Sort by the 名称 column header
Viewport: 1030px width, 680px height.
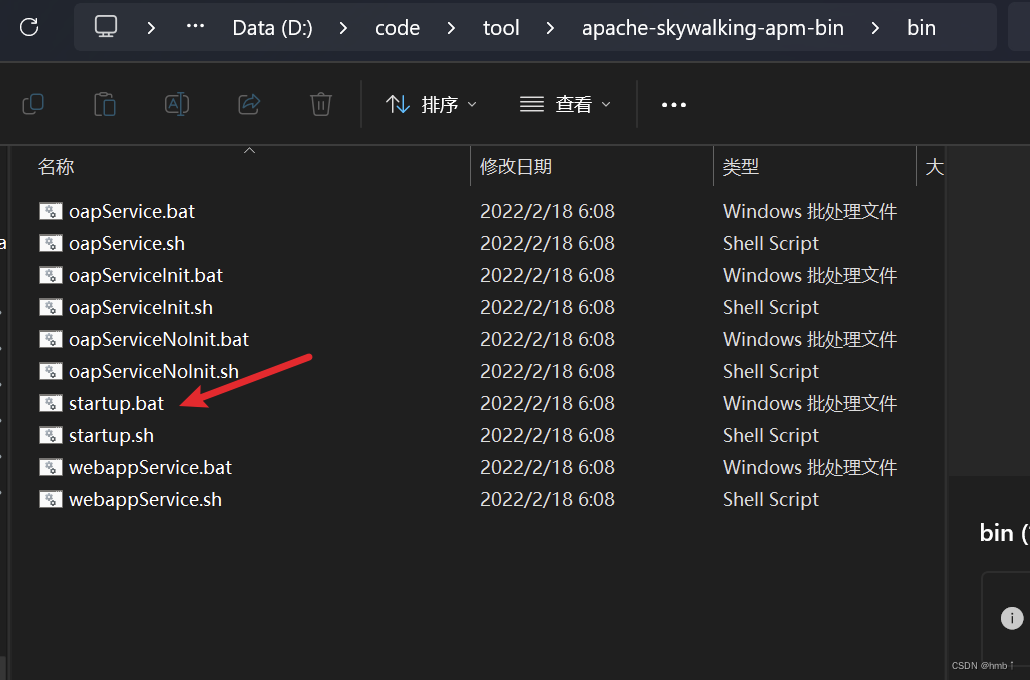56,166
